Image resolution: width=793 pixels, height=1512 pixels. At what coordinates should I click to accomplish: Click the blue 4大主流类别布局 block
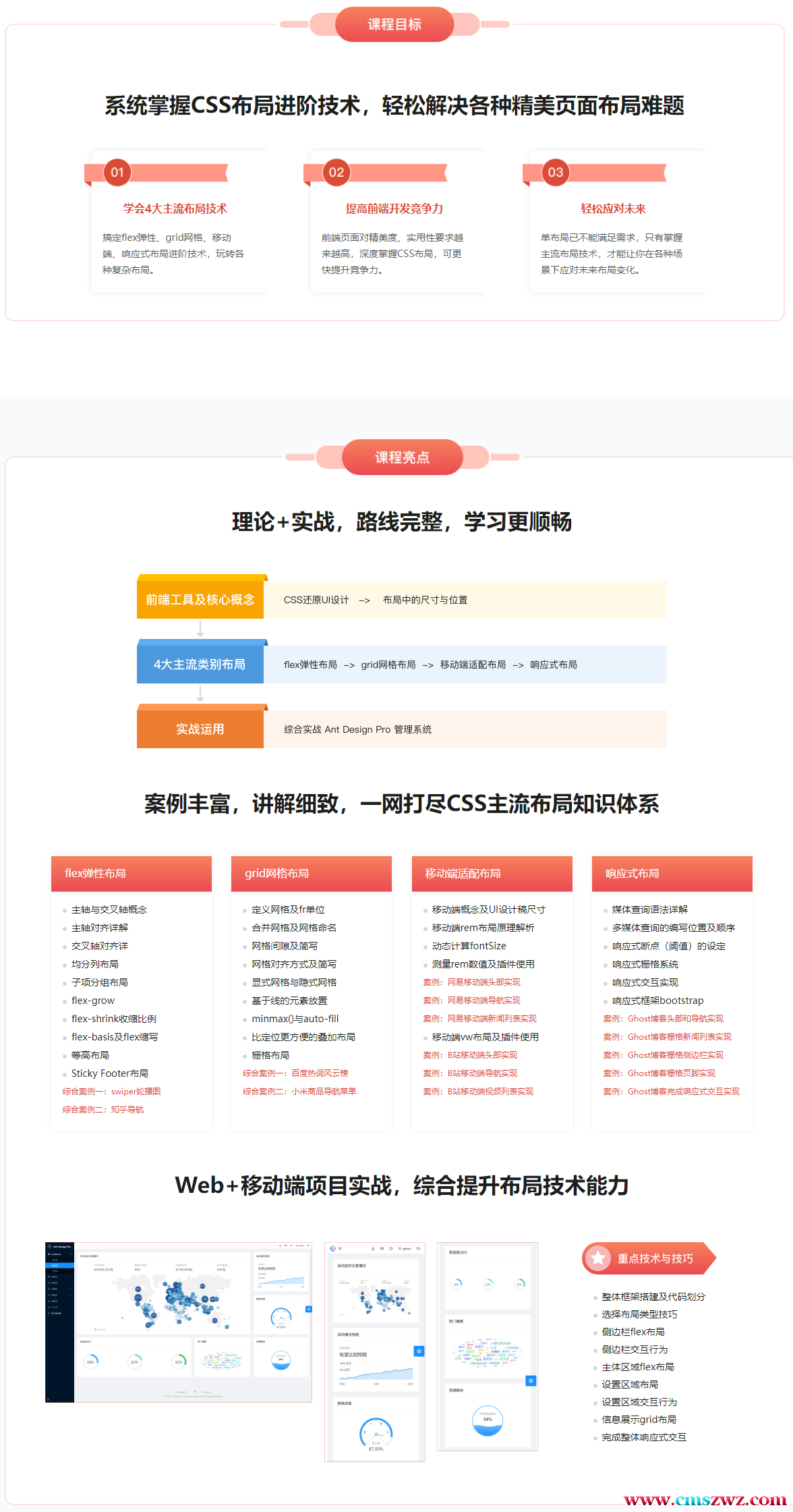click(x=200, y=664)
